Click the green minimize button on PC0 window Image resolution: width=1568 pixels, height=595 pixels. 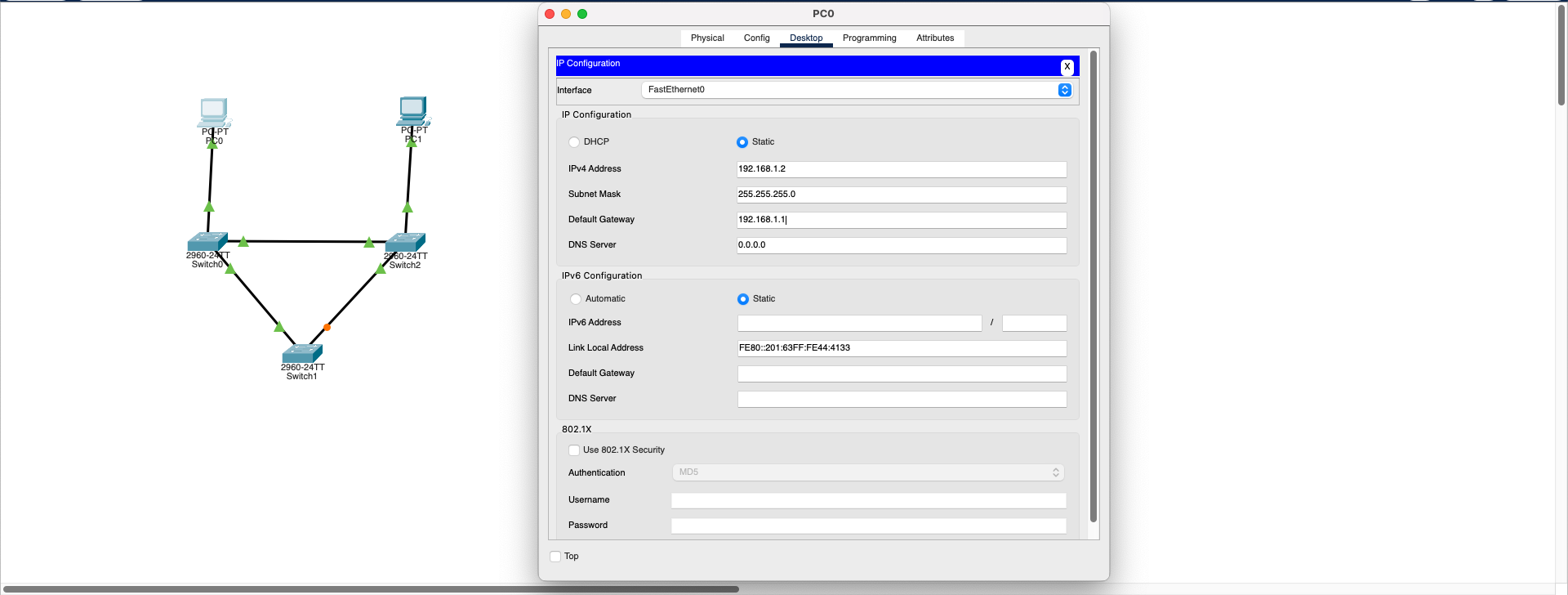tap(582, 14)
